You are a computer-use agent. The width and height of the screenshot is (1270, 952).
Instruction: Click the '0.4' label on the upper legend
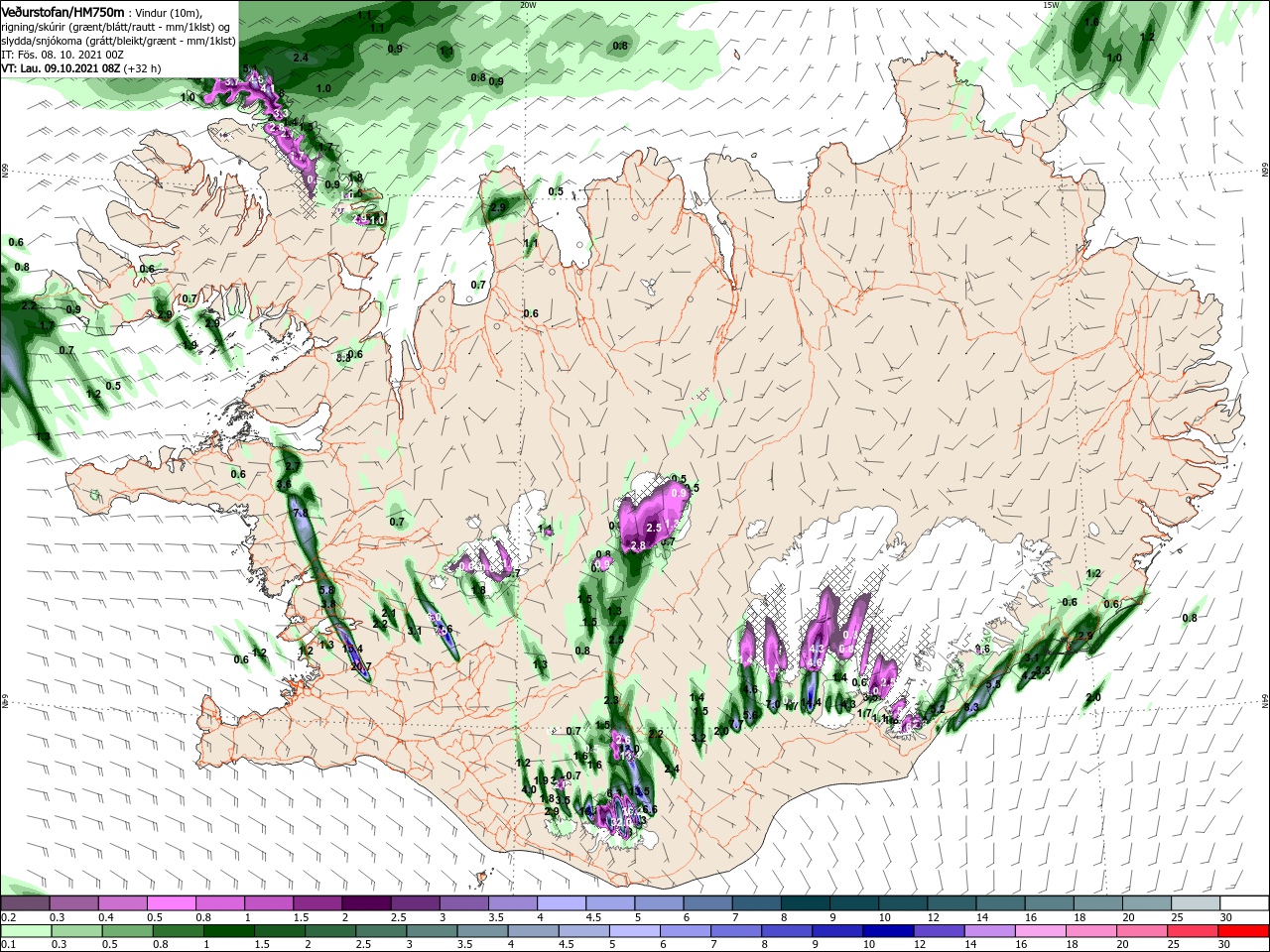tap(106, 917)
